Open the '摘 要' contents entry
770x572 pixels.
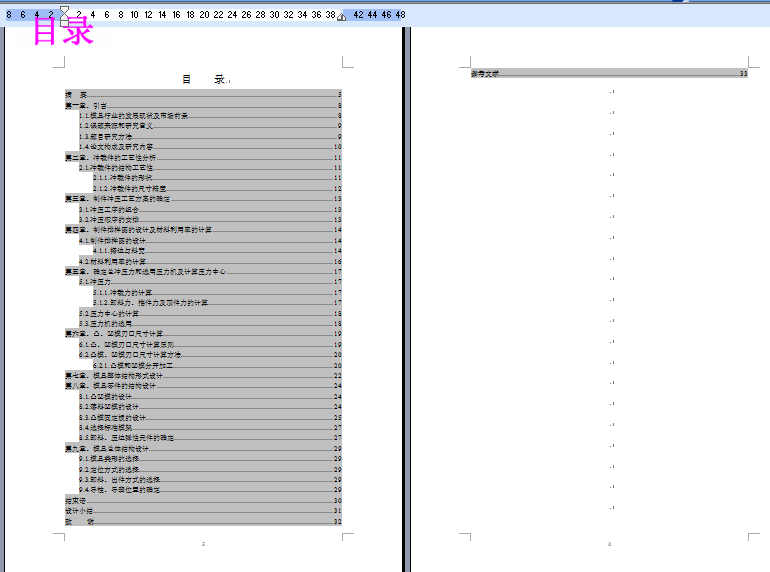click(x=203, y=95)
